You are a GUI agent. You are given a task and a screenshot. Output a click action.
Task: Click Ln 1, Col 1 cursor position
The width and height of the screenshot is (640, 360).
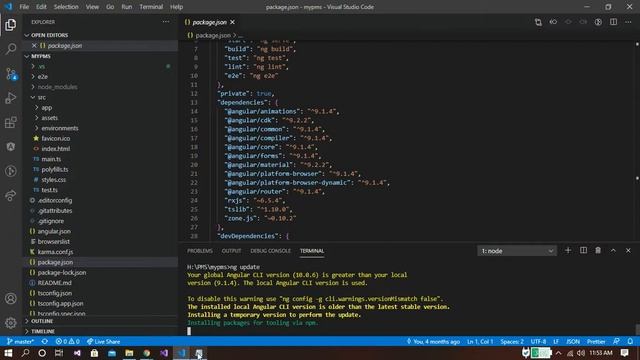pos(480,342)
